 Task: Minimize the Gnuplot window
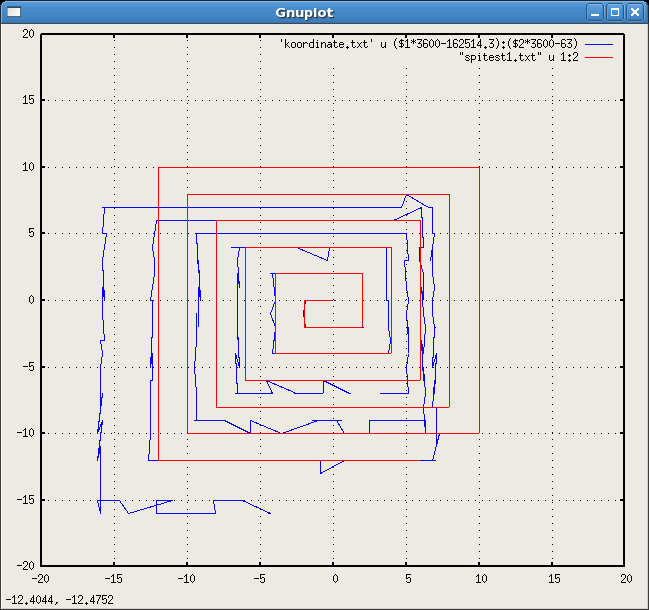pyautogui.click(x=595, y=12)
